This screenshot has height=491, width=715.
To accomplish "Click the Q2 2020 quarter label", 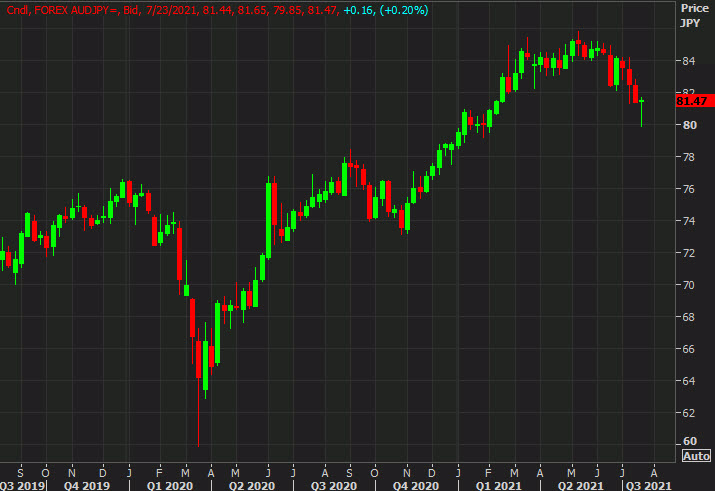I will pyautogui.click(x=251, y=484).
